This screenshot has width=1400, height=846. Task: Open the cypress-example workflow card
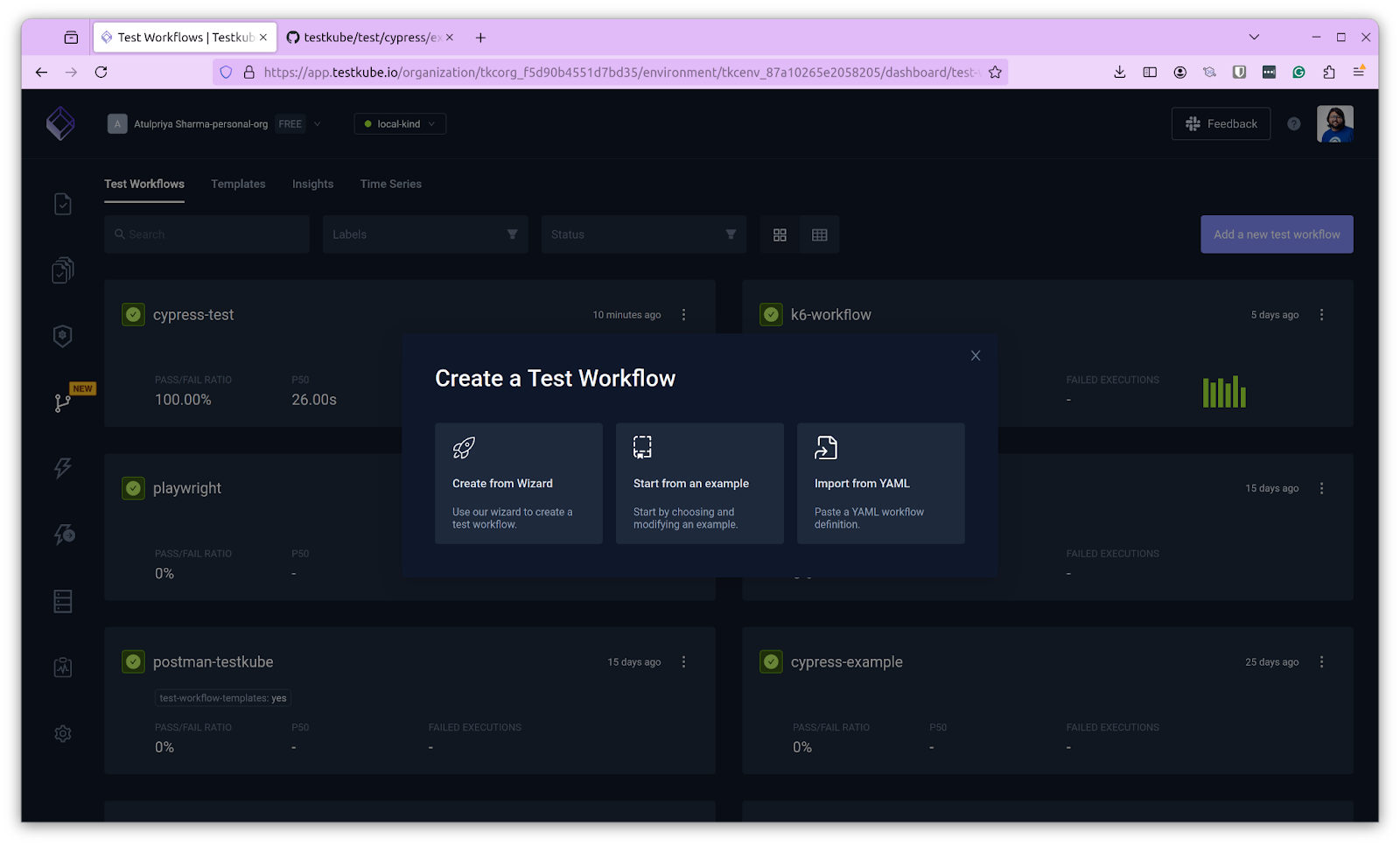pos(1047,700)
